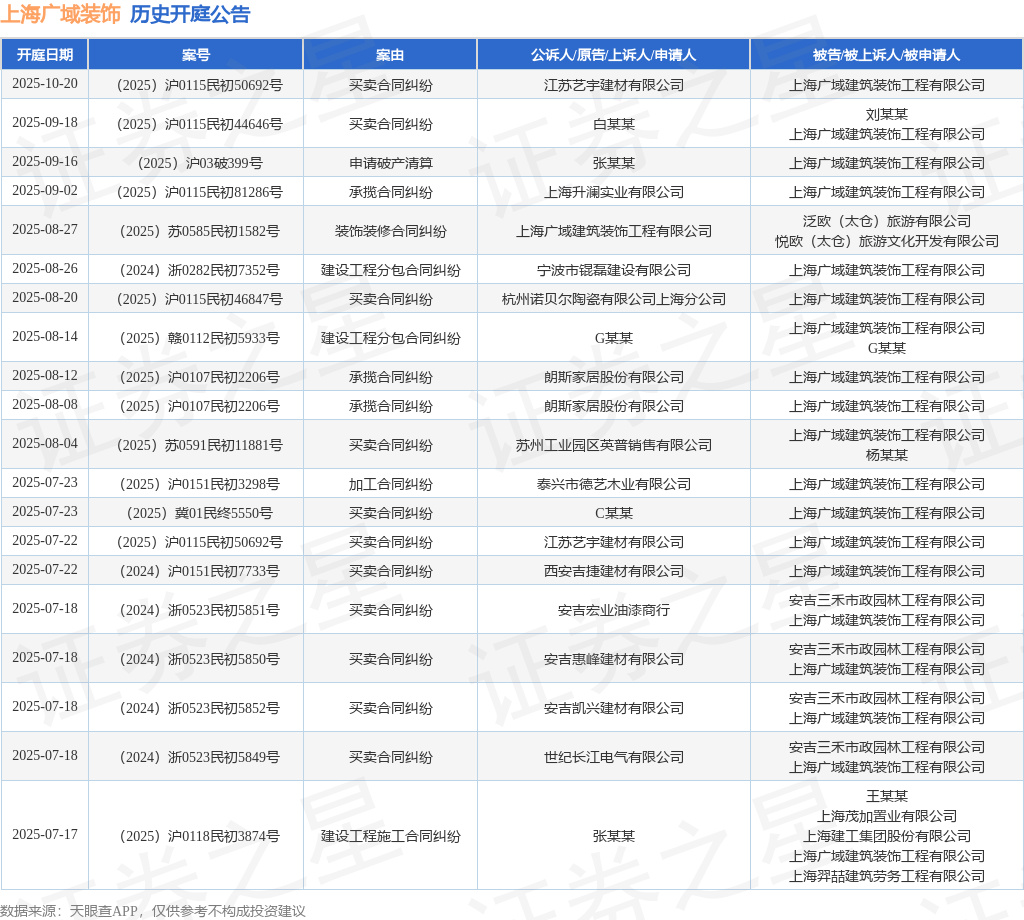Select the date 2025-08-04
1024x920 pixels.
point(44,444)
